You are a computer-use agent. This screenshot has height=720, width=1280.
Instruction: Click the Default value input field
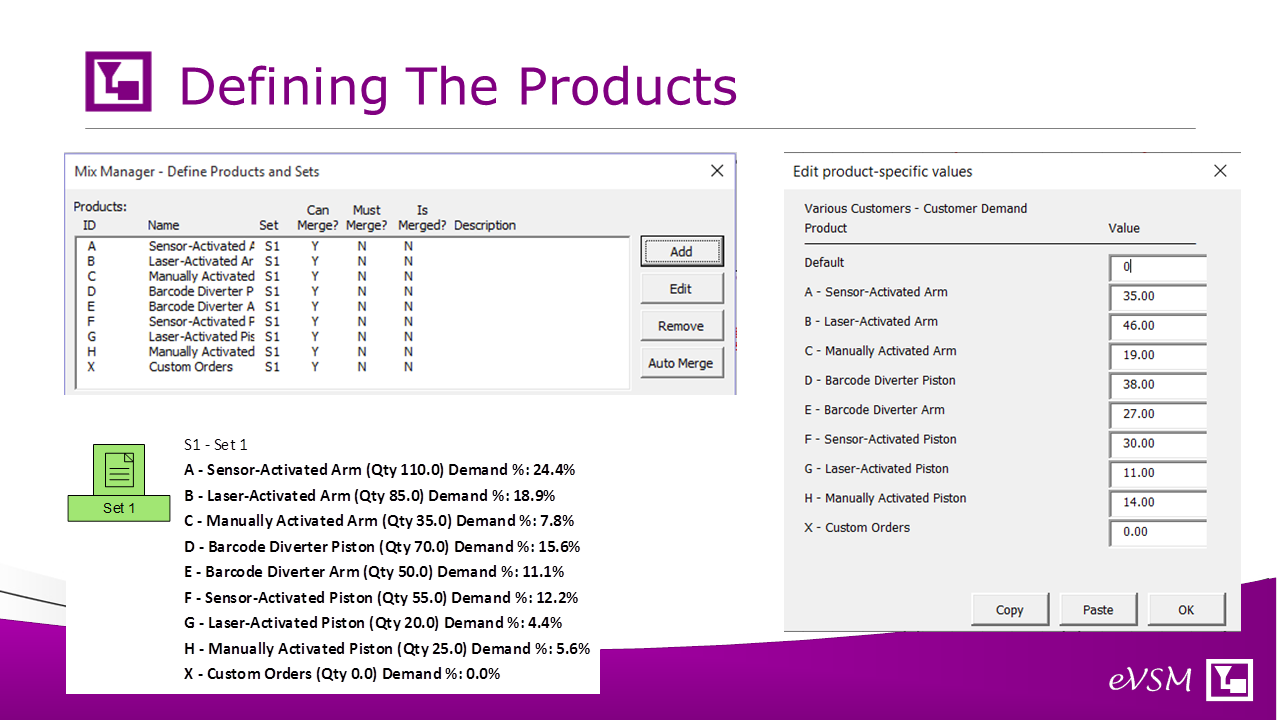(1157, 267)
